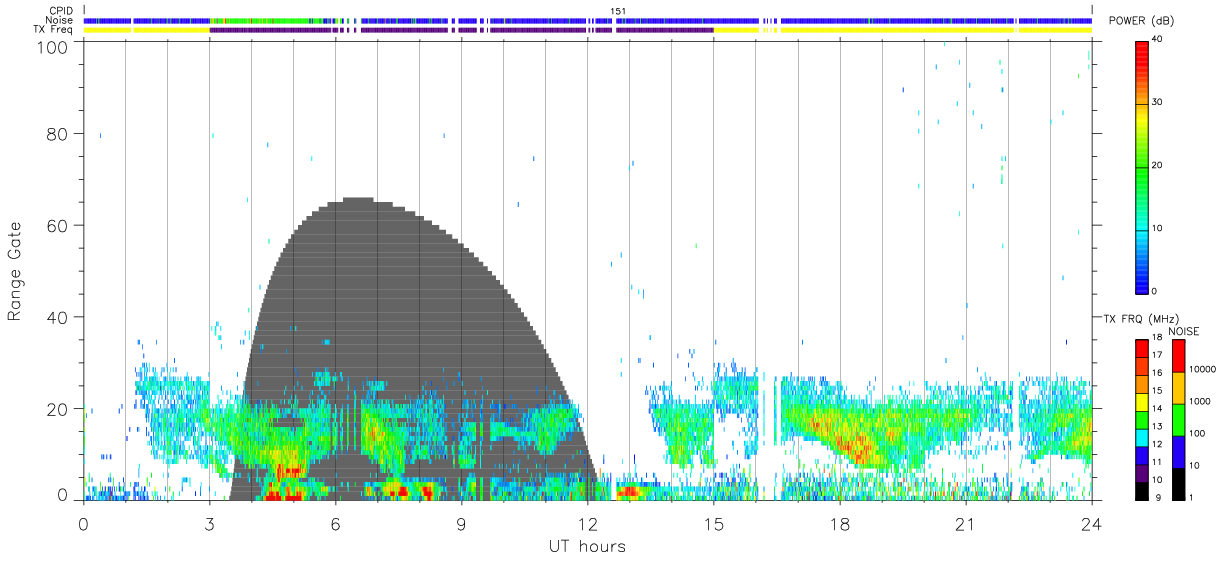
Task: Click the 24 tick on UT hours axis
Action: coord(1091,523)
